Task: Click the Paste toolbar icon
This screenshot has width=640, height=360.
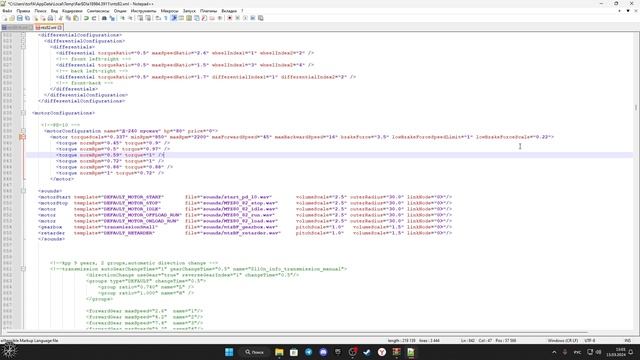Action: point(76,18)
